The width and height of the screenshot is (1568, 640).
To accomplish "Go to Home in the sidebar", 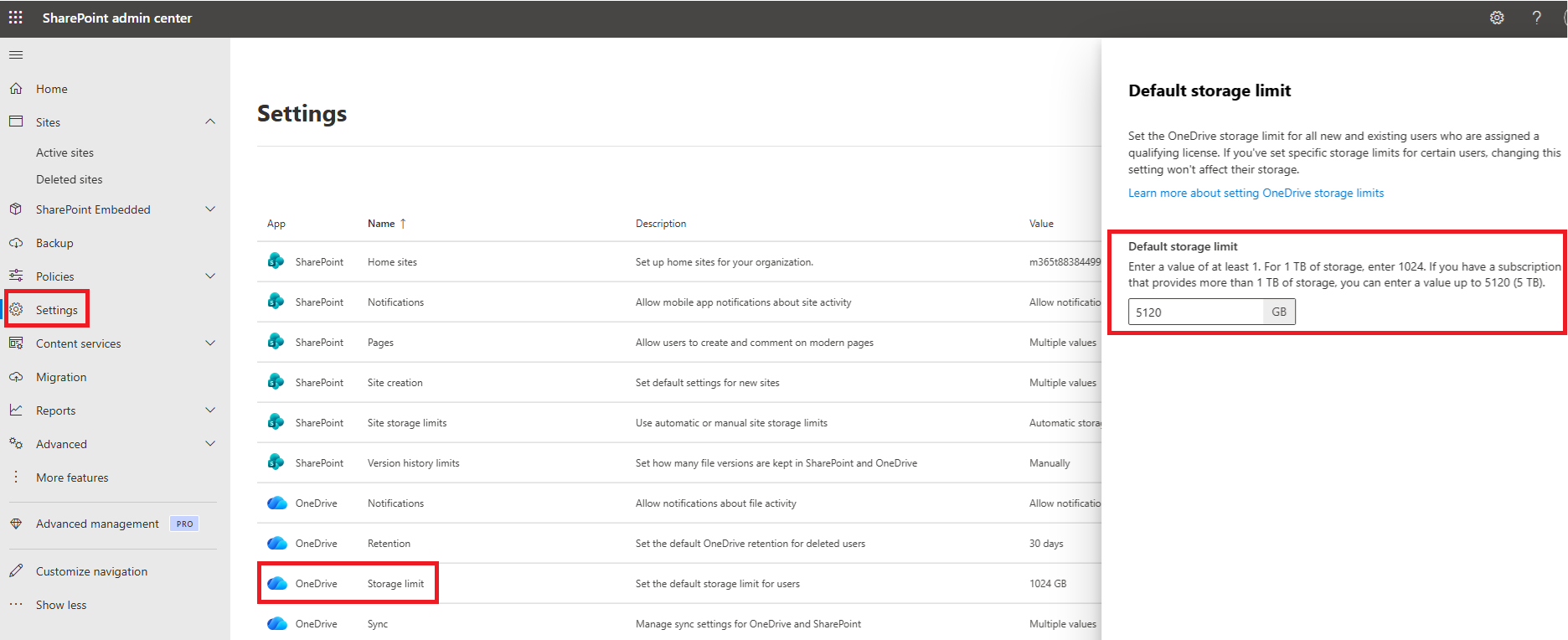I will 52,89.
